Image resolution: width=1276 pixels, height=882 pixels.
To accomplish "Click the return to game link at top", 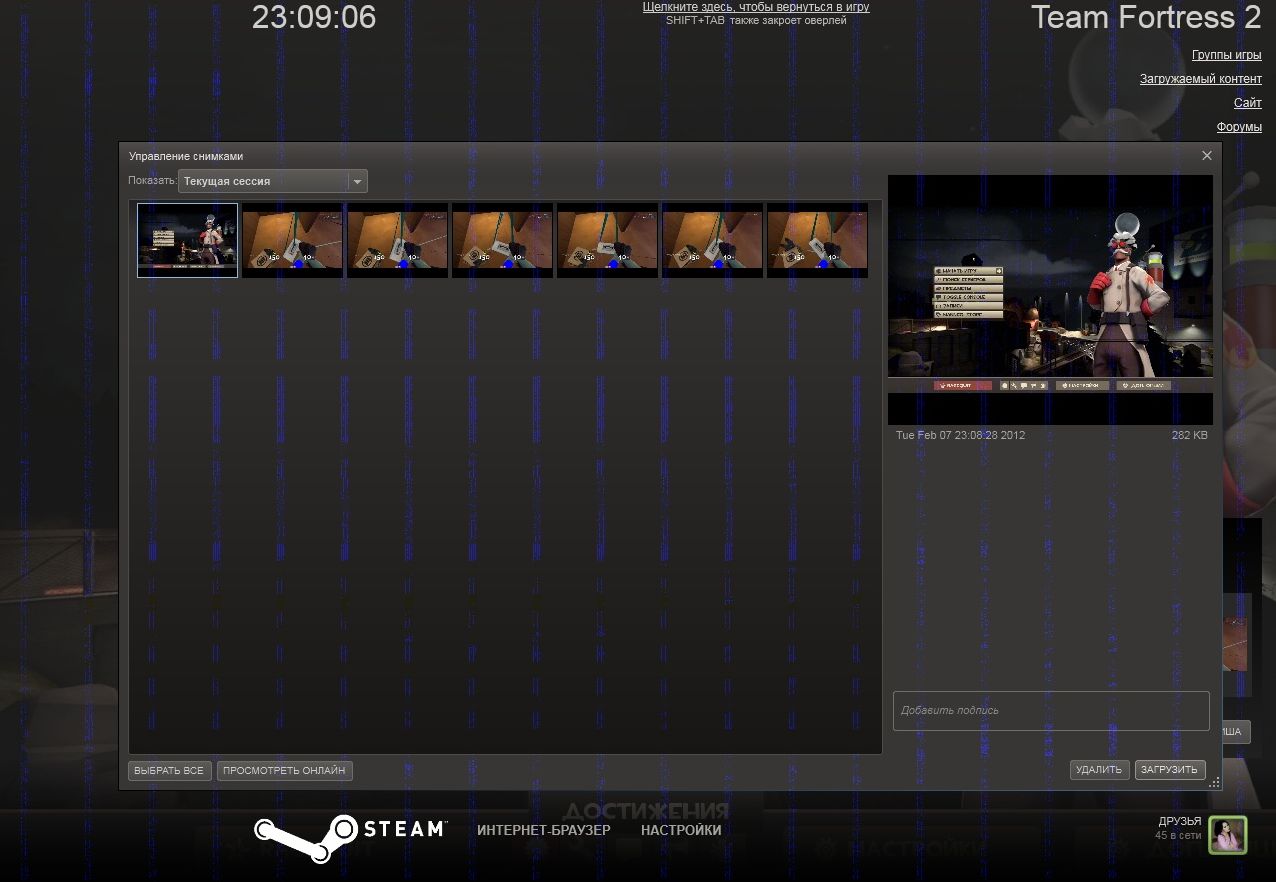I will coord(756,7).
